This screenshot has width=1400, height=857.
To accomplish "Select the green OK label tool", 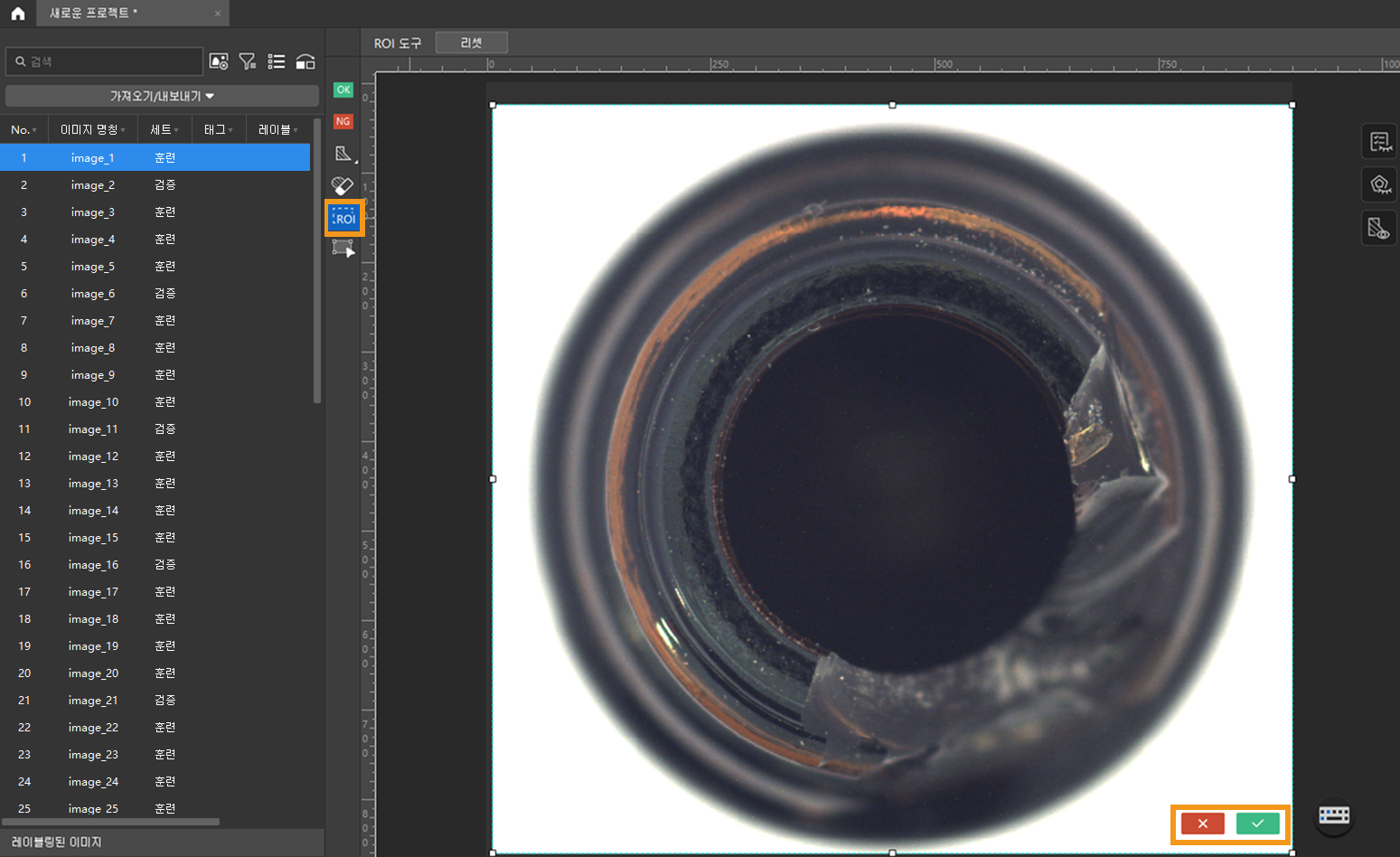I will pyautogui.click(x=343, y=89).
